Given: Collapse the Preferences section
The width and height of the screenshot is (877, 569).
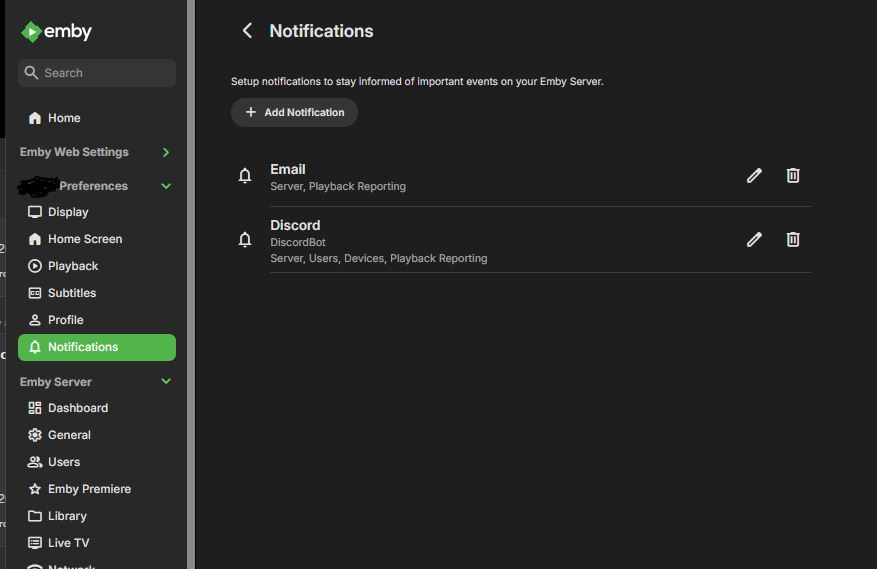Looking at the screenshot, I should (166, 186).
